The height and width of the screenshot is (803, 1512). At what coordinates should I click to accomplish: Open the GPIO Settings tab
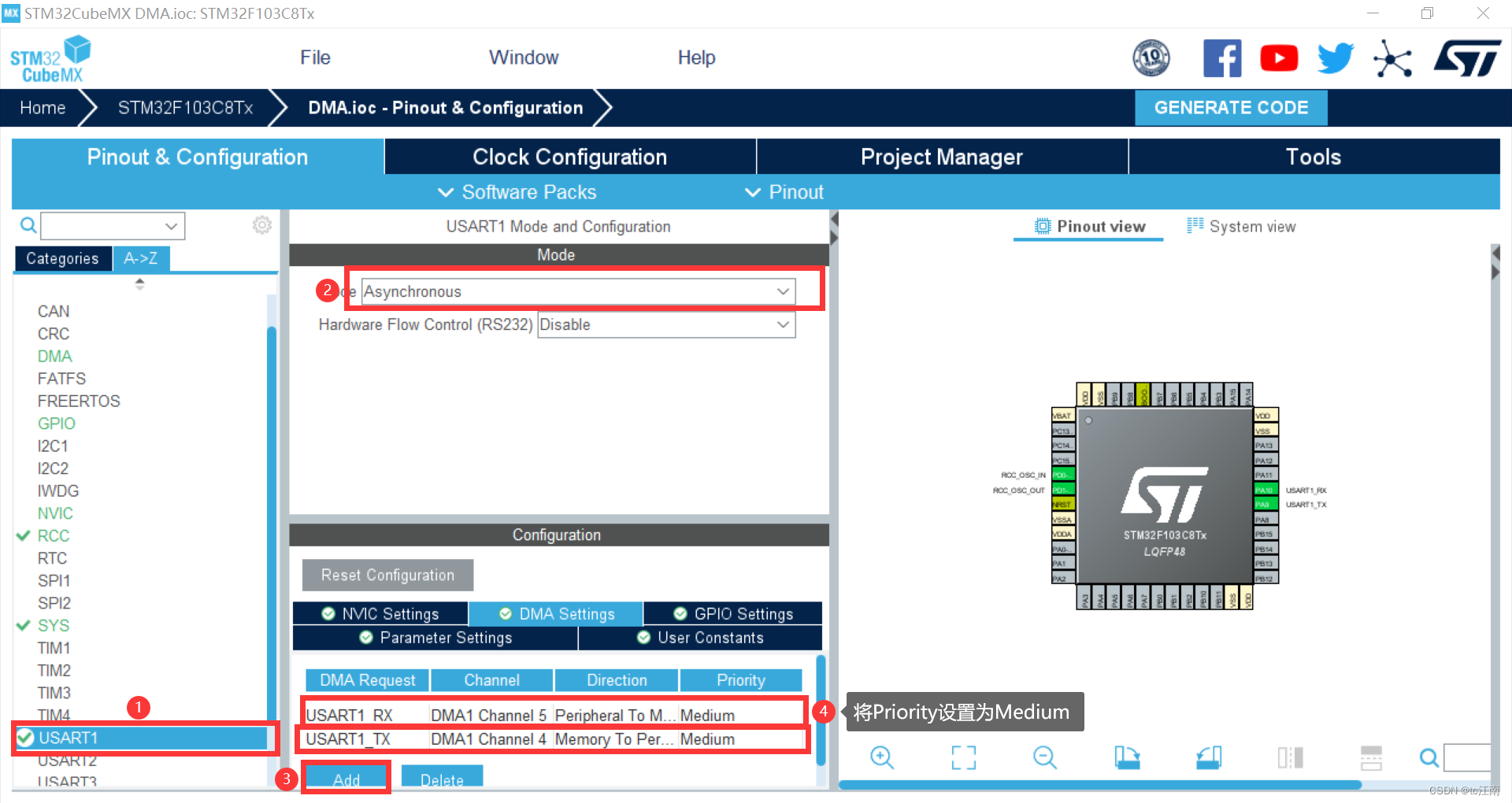click(733, 613)
